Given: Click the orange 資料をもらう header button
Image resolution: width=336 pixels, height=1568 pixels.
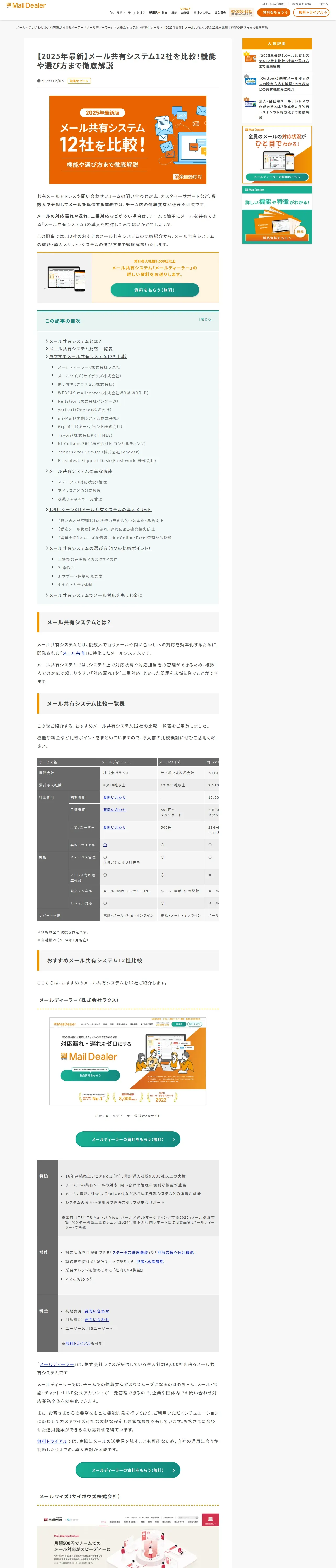Looking at the screenshot, I should tap(273, 12).
